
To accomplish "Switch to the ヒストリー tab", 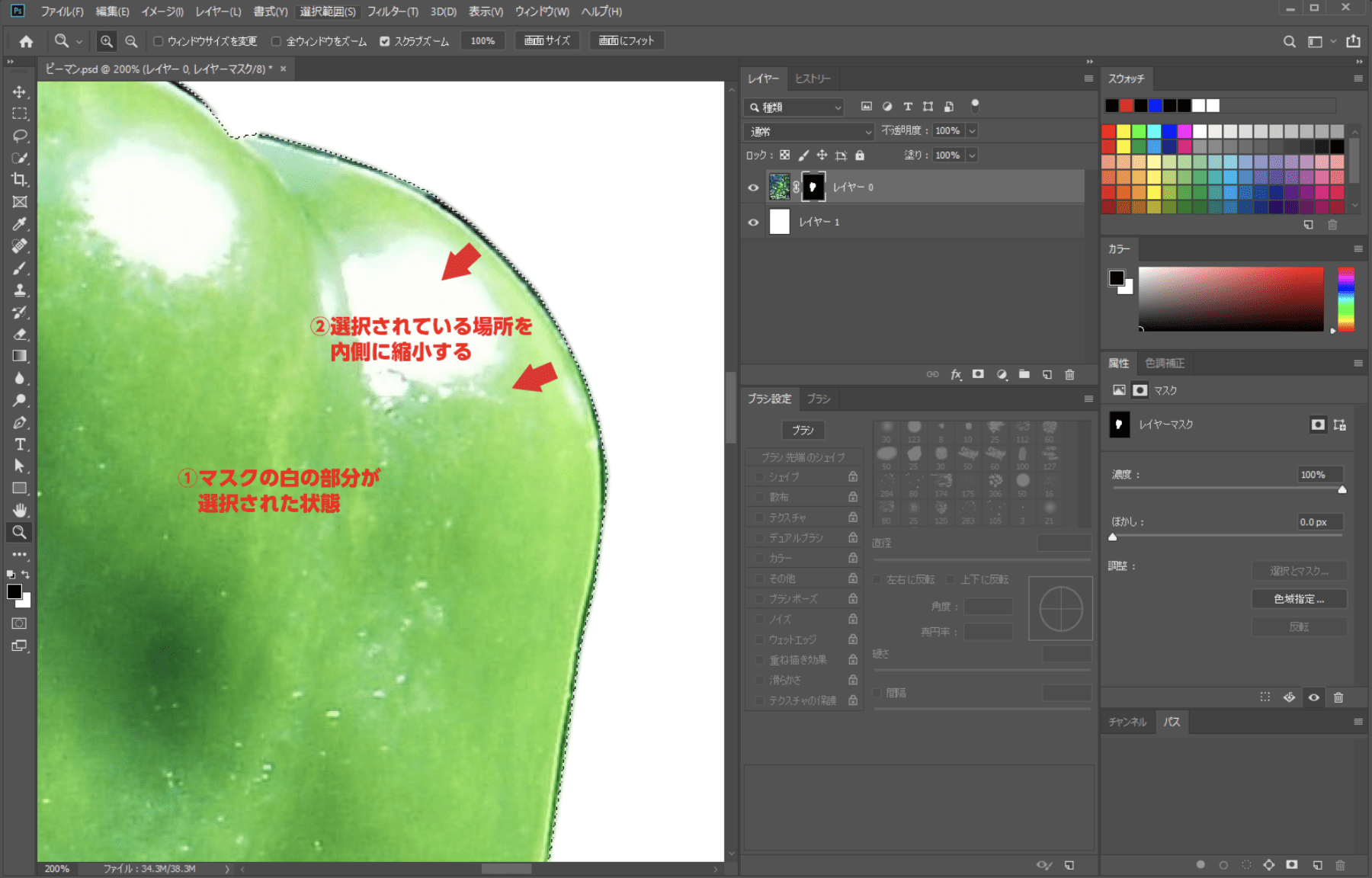I will coord(813,79).
